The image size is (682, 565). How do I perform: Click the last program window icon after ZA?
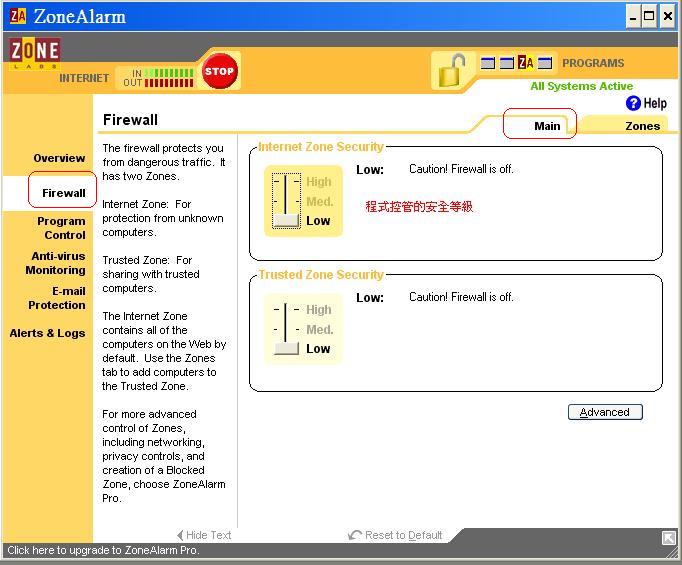pos(545,64)
